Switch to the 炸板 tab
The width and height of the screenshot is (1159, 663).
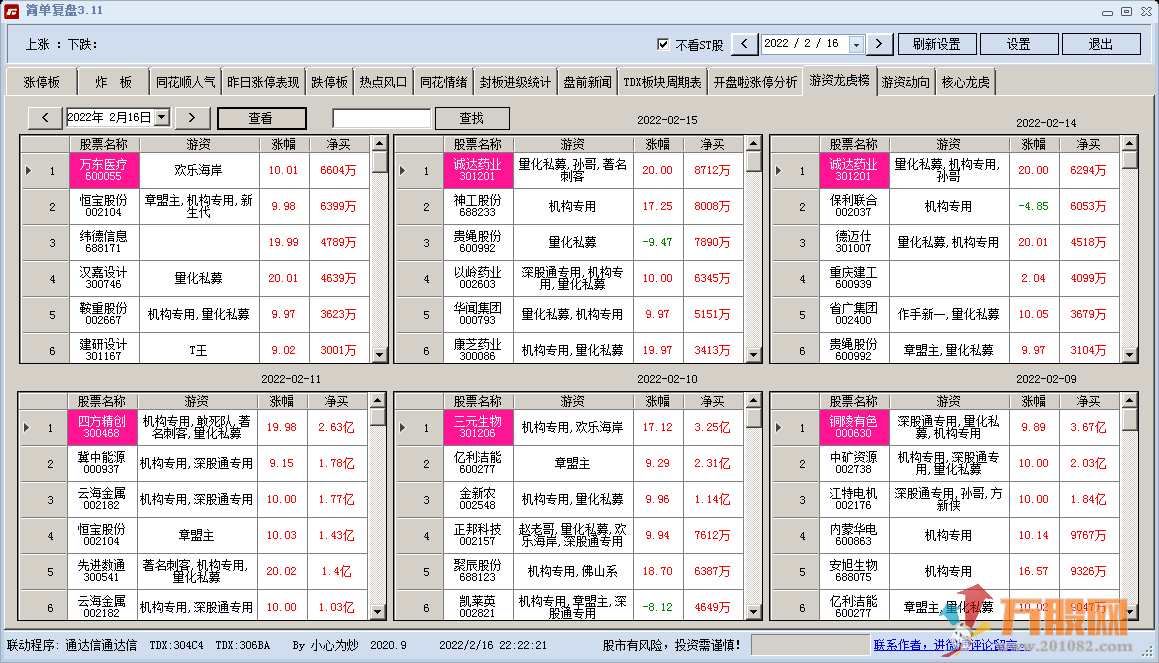point(113,82)
